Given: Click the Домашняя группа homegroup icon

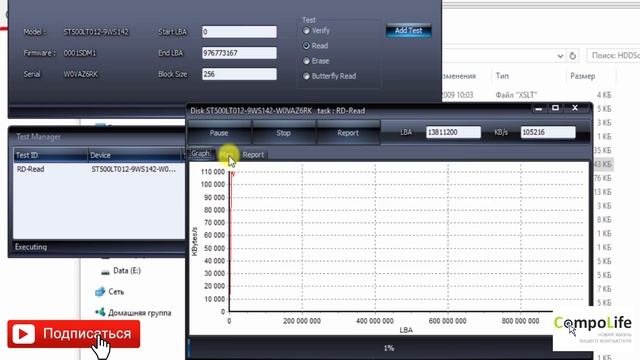Looking at the screenshot, I should 100,312.
